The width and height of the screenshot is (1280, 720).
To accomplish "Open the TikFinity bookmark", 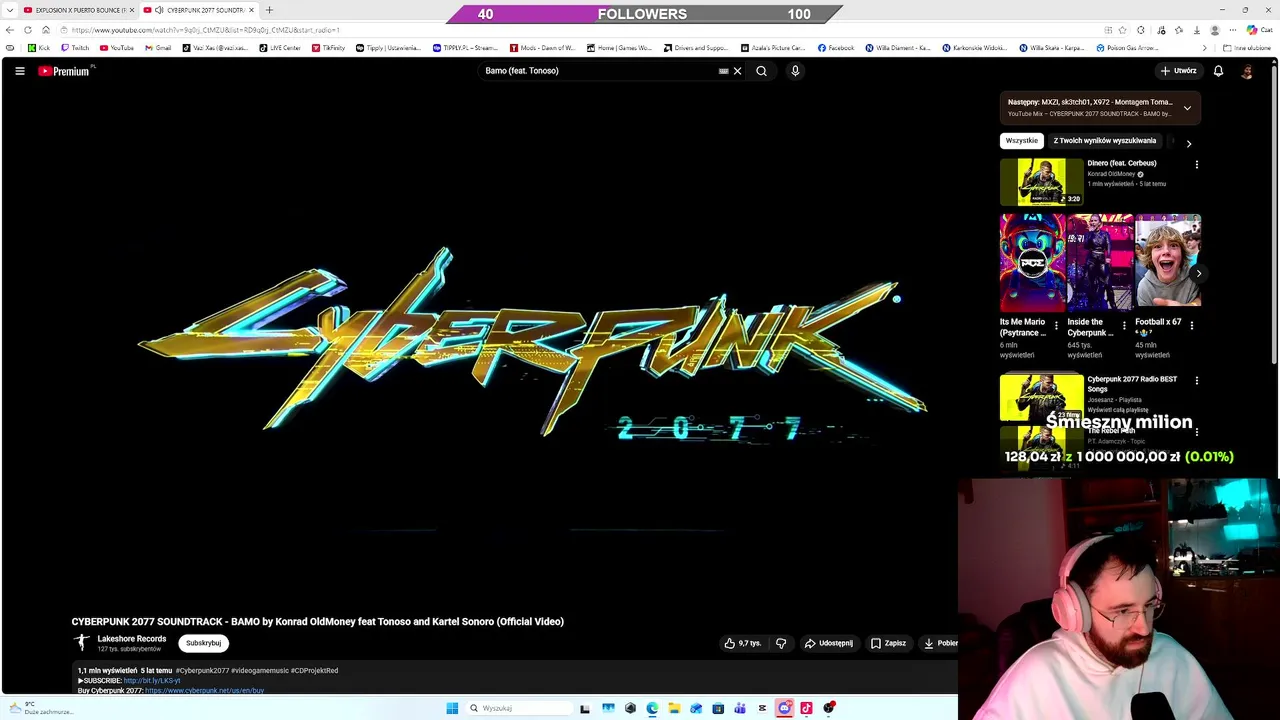I will 328,48.
